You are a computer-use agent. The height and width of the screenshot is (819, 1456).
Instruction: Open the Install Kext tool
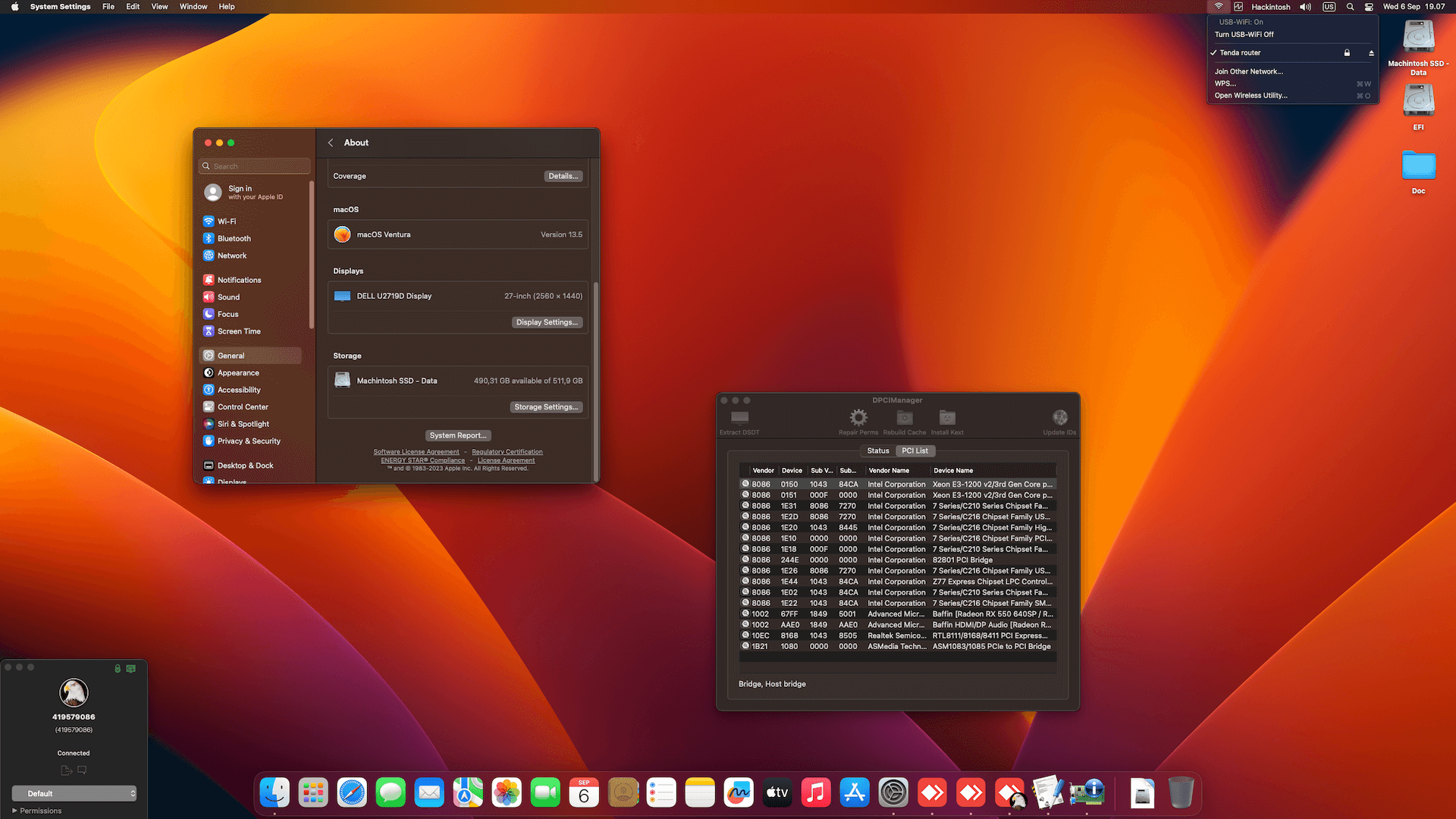[x=946, y=418]
